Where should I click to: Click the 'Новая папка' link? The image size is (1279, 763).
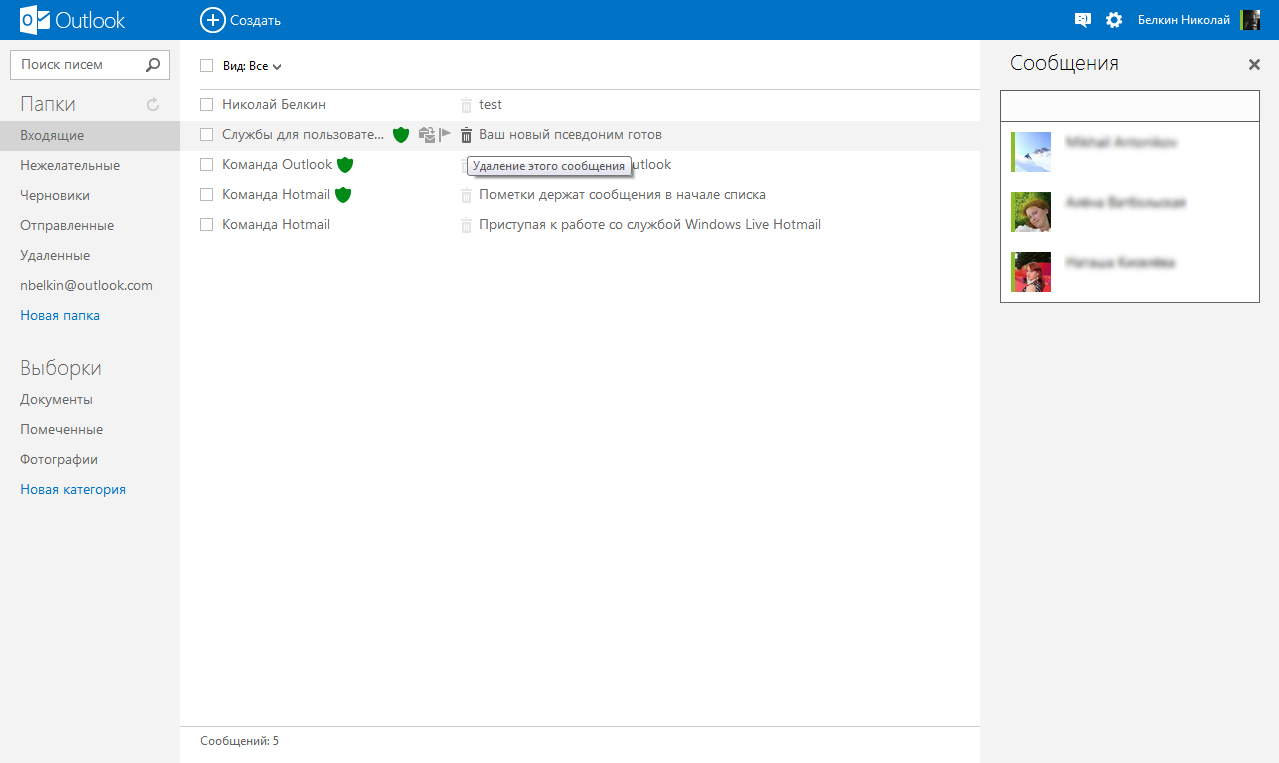tap(60, 315)
